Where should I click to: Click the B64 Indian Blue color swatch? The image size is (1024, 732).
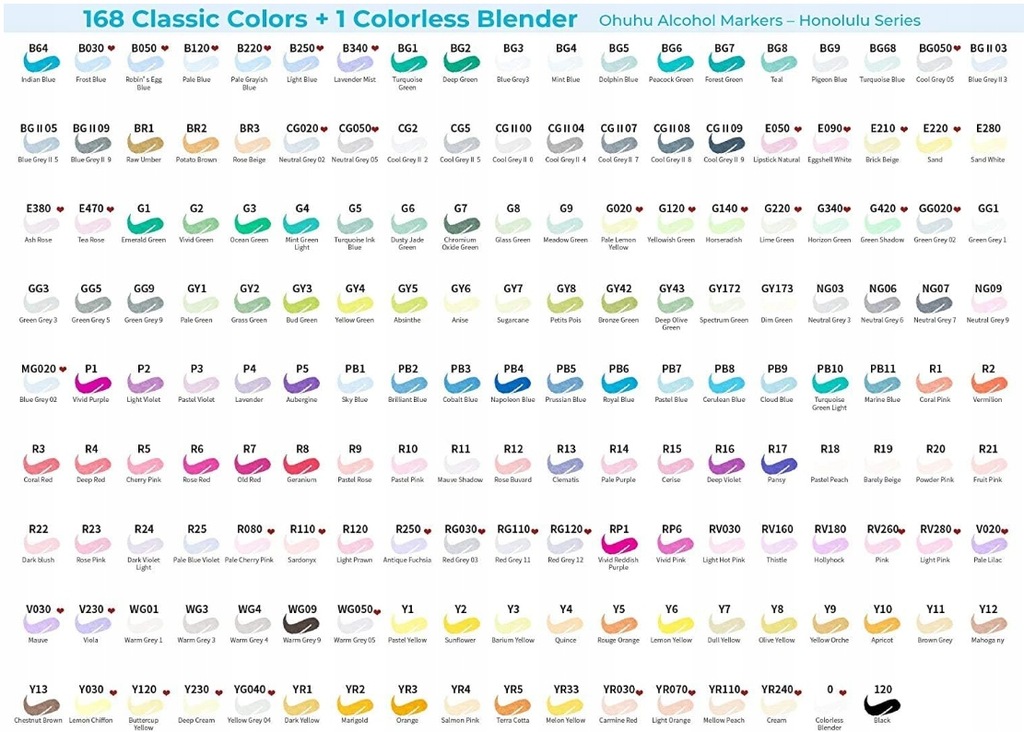click(41, 63)
